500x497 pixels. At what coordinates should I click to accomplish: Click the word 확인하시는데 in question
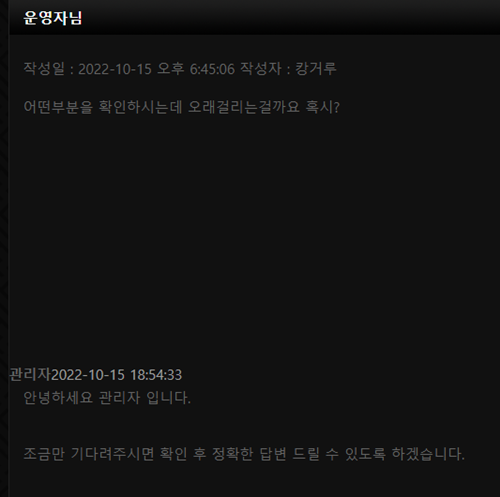click(140, 107)
